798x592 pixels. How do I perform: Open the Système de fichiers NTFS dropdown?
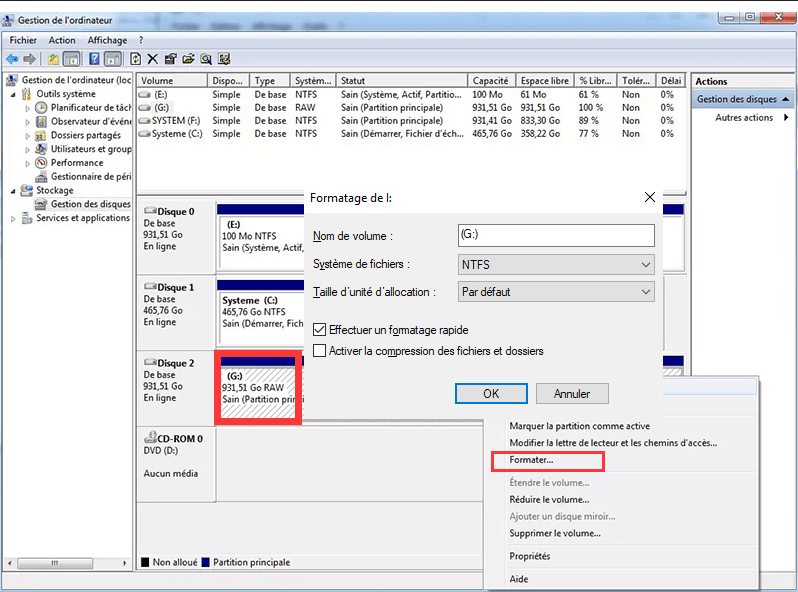click(x=556, y=265)
